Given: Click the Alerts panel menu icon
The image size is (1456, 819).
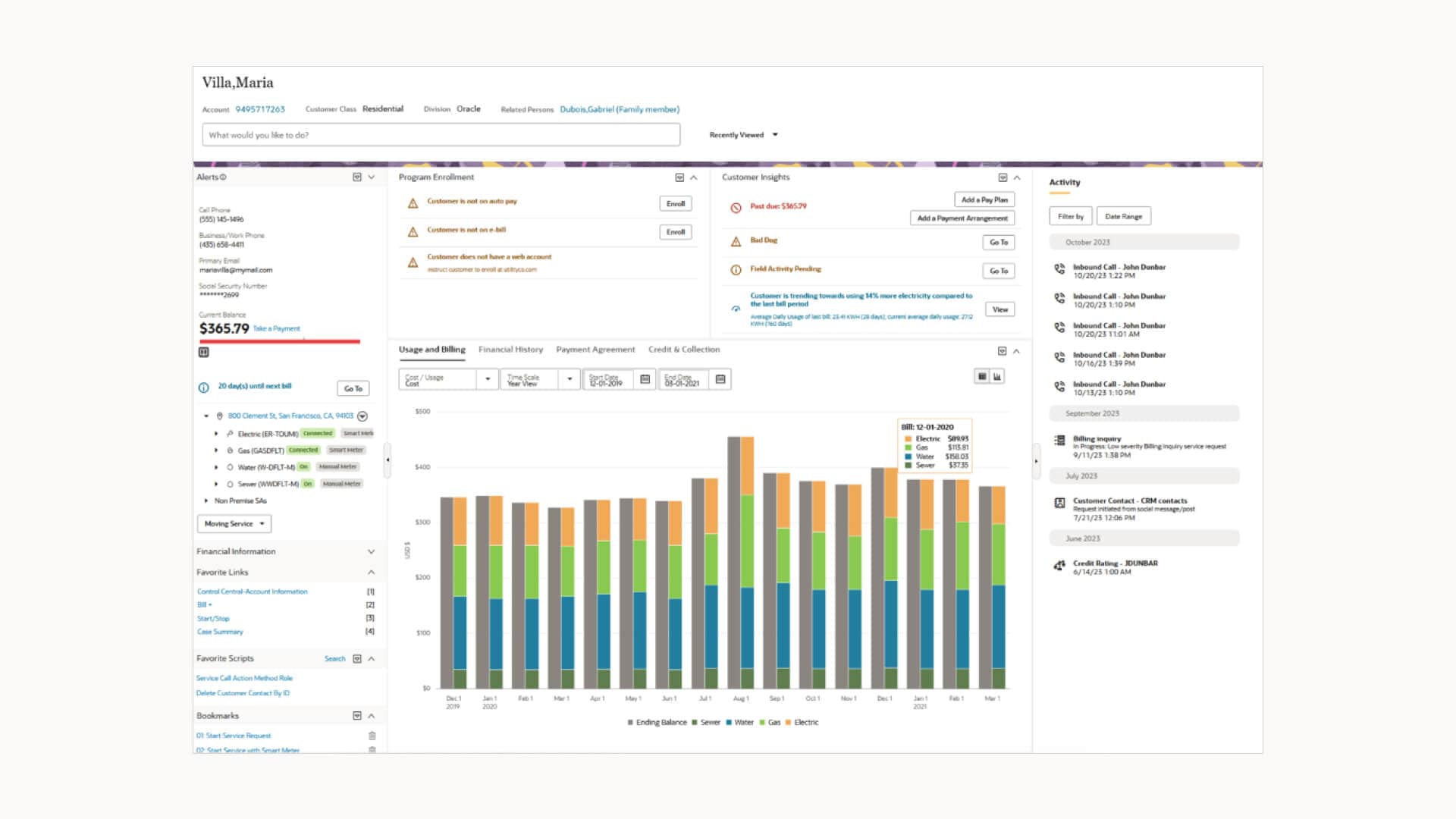Looking at the screenshot, I should coord(357,177).
